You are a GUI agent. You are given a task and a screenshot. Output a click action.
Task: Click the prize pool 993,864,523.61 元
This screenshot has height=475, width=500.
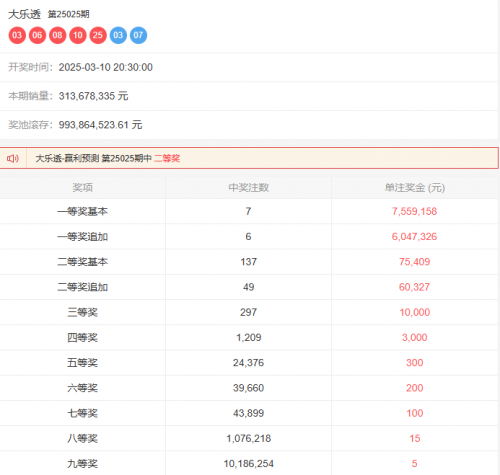pos(101,125)
